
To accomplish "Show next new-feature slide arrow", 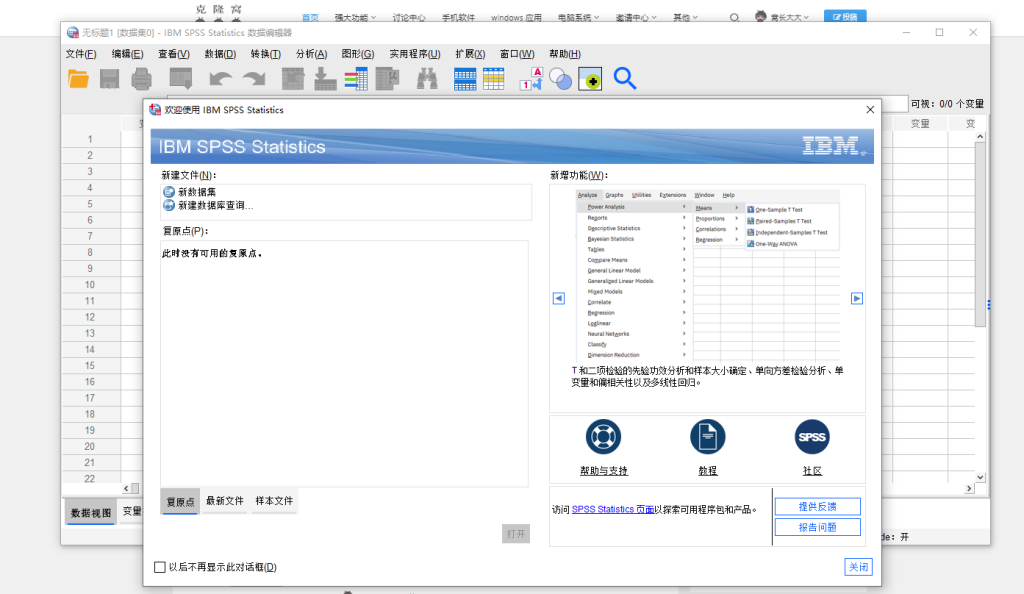I will [857, 298].
